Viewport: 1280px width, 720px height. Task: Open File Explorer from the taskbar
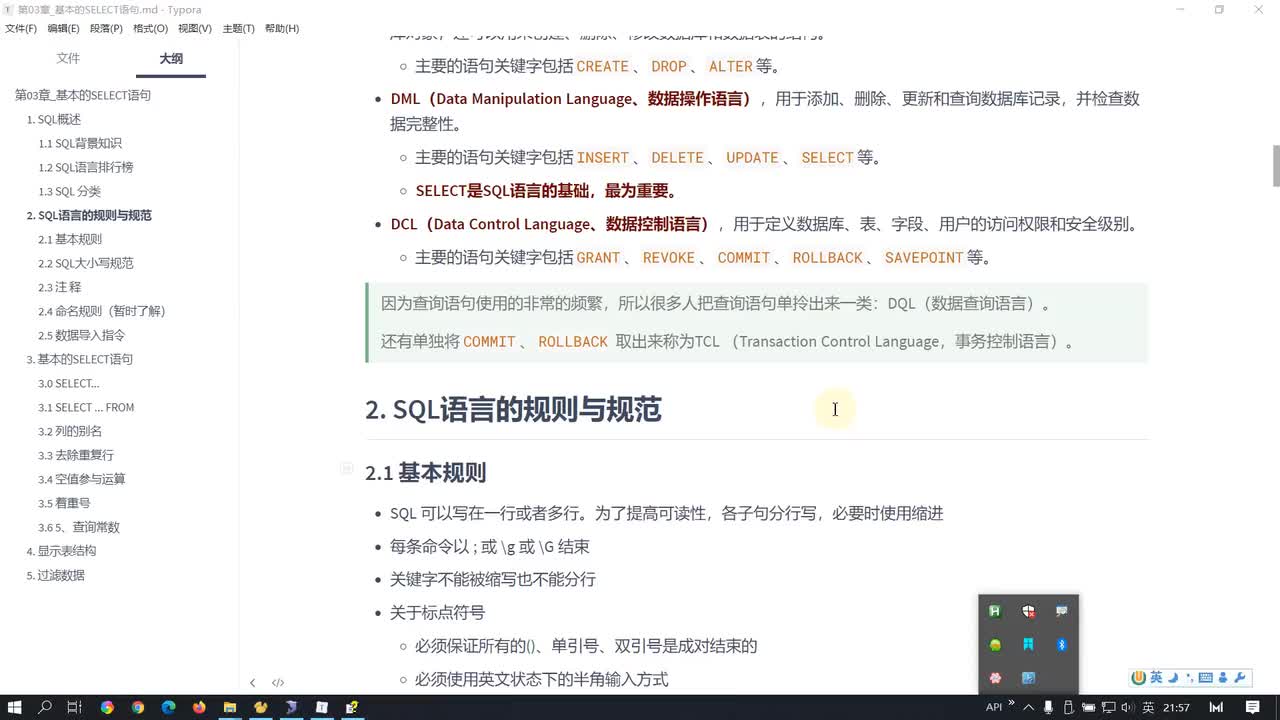230,707
